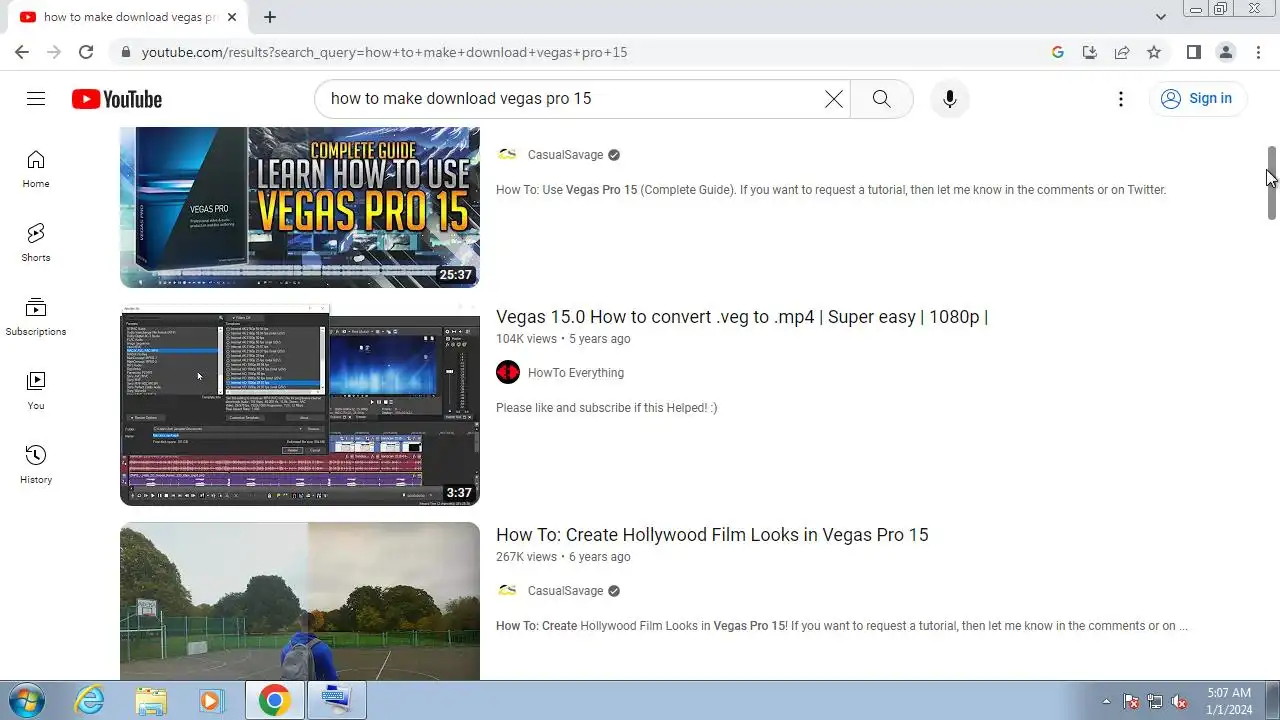Open a new browser tab
1280x720 pixels.
(x=270, y=17)
